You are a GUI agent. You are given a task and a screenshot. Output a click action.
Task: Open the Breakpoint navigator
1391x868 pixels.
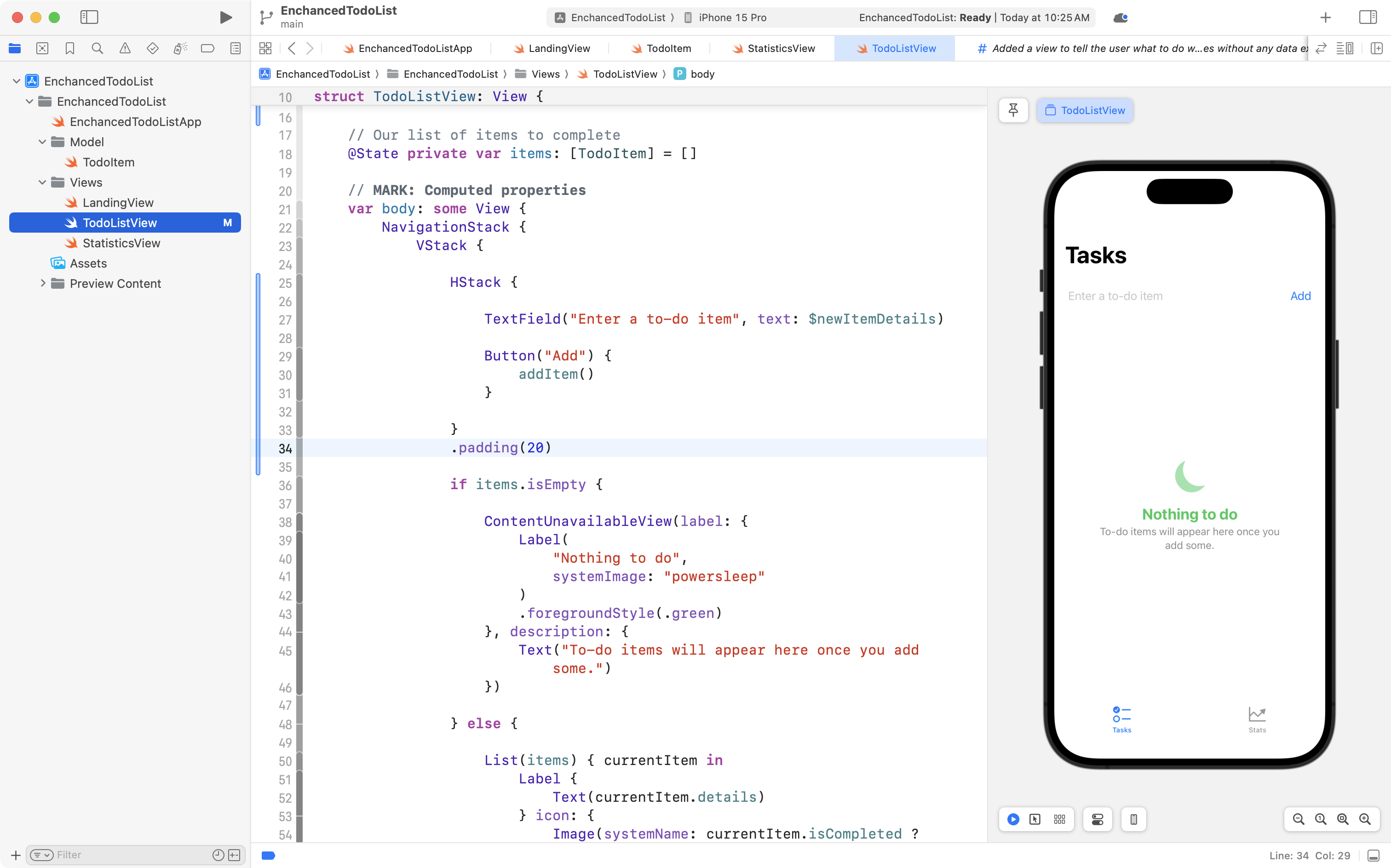click(x=207, y=48)
